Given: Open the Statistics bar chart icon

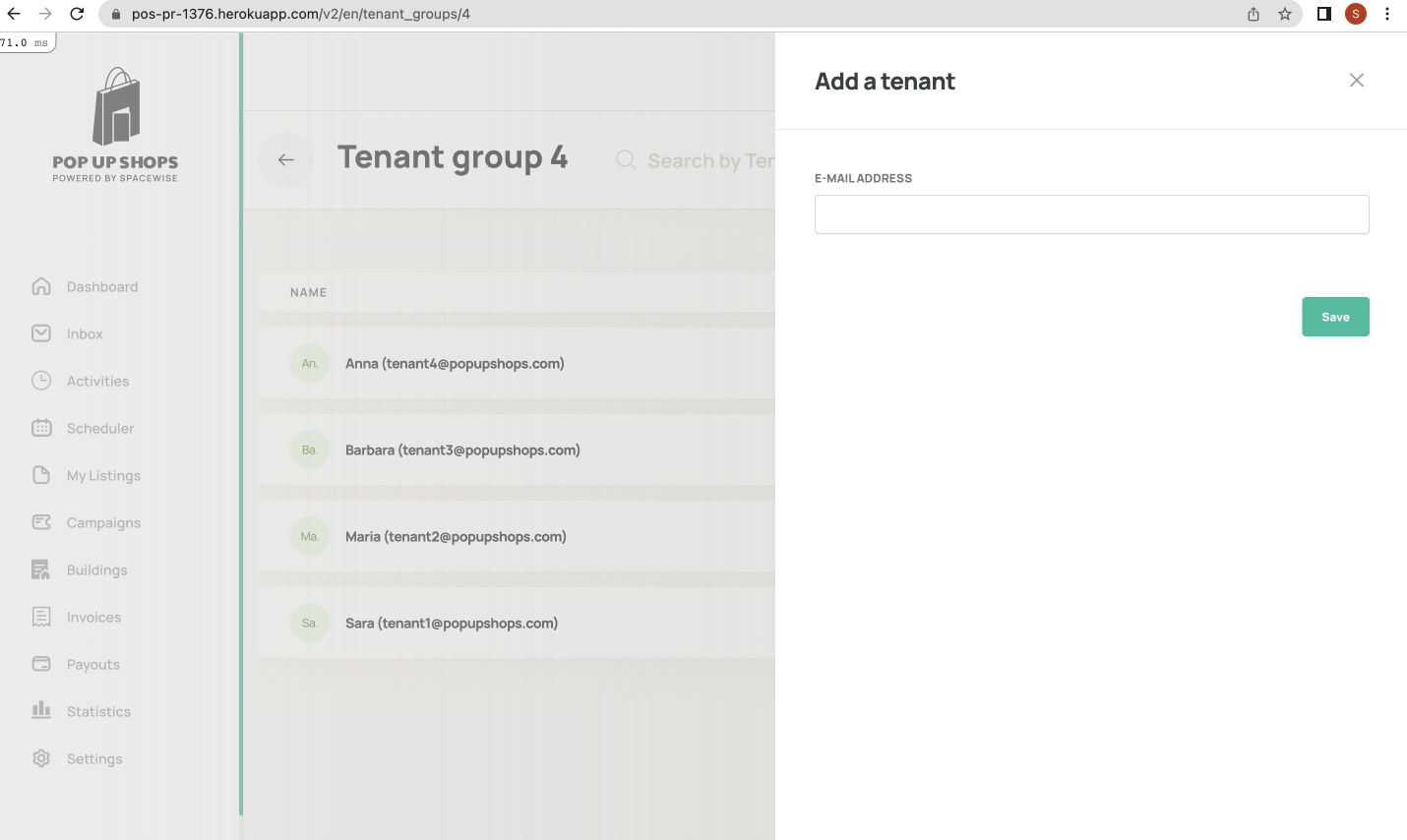Looking at the screenshot, I should click(x=41, y=710).
